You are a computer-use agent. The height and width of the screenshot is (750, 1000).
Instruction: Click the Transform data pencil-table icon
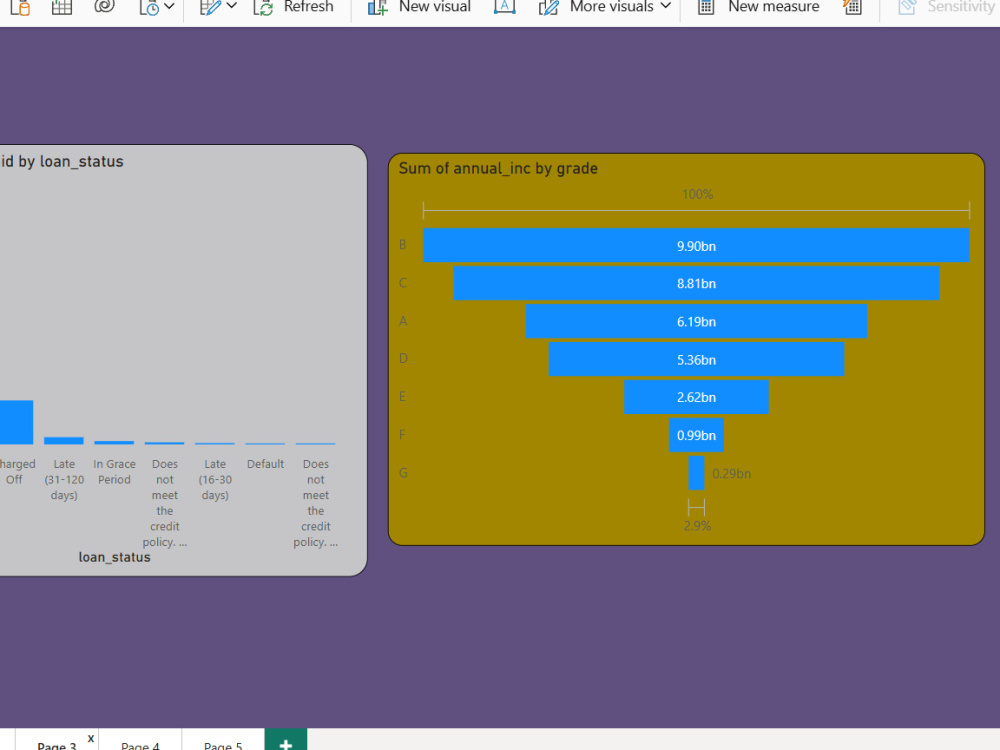[210, 7]
